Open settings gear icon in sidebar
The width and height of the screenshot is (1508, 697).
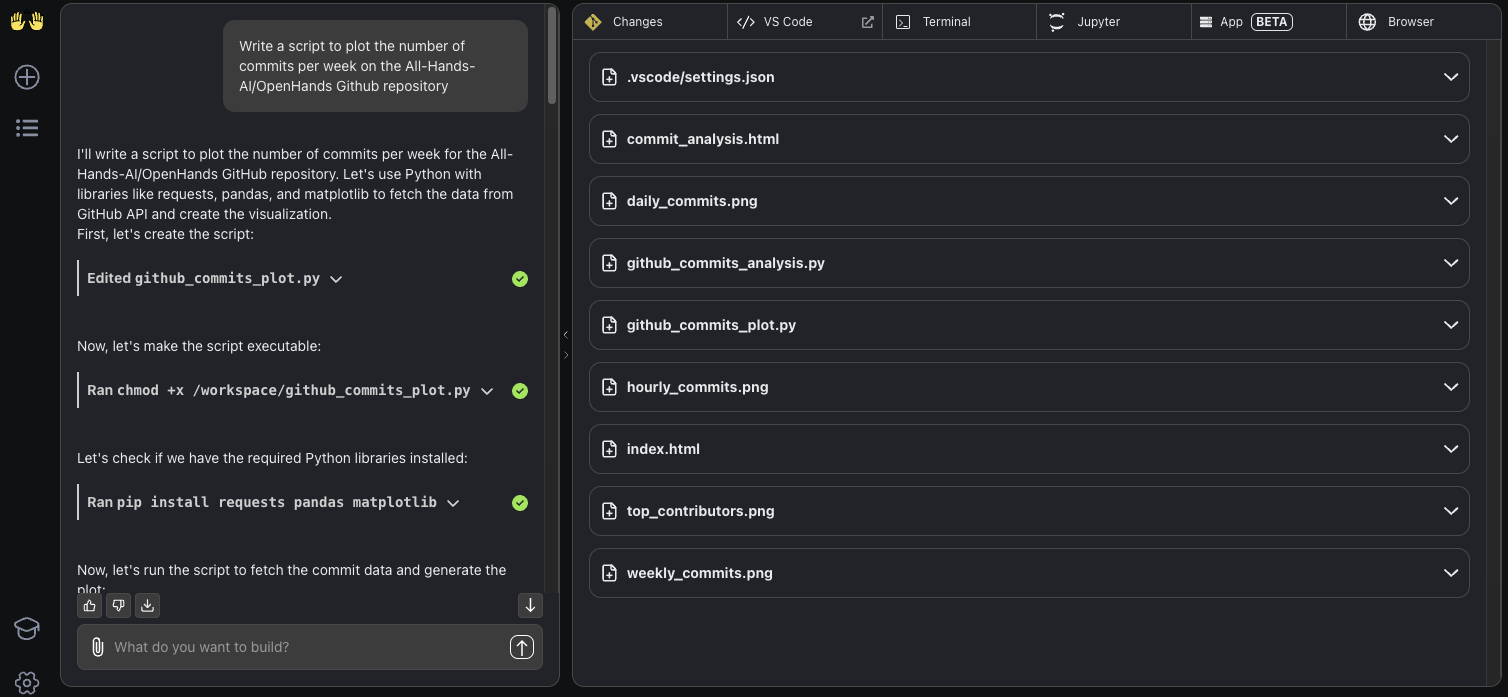(x=27, y=683)
